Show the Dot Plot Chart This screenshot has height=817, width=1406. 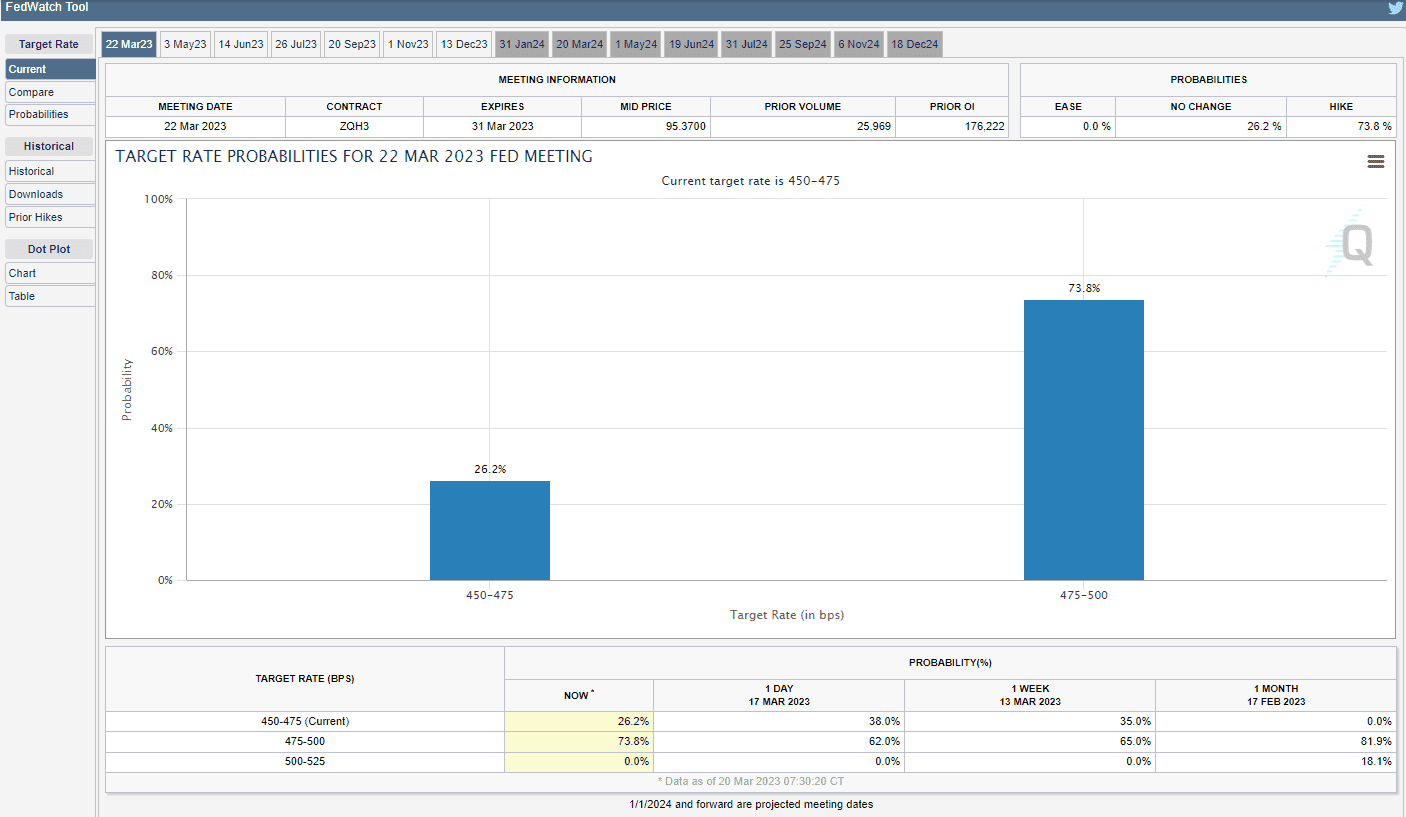tap(50, 273)
